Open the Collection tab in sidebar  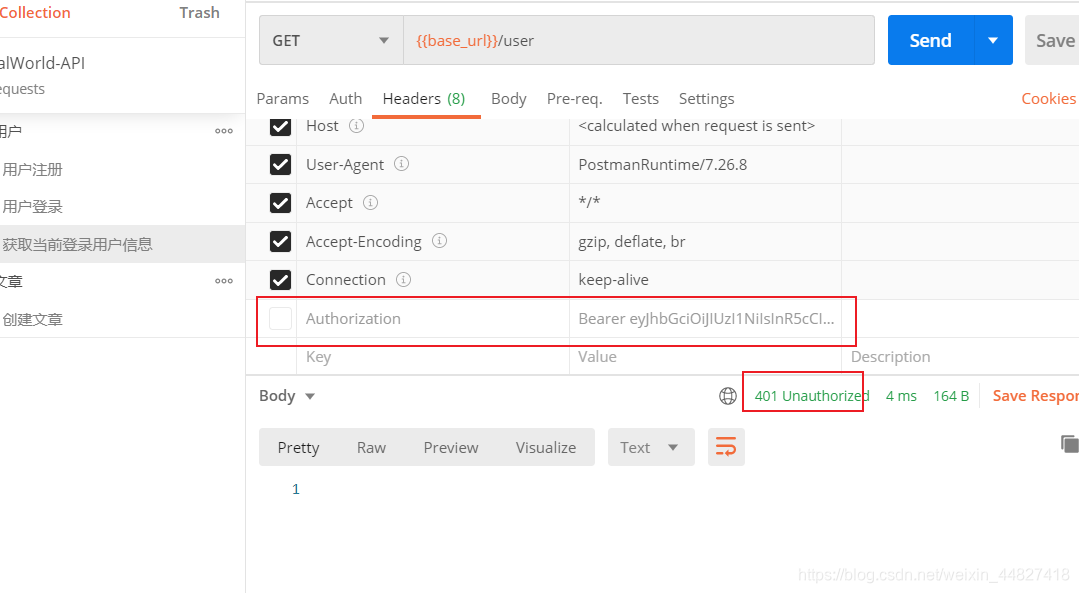[x=34, y=13]
